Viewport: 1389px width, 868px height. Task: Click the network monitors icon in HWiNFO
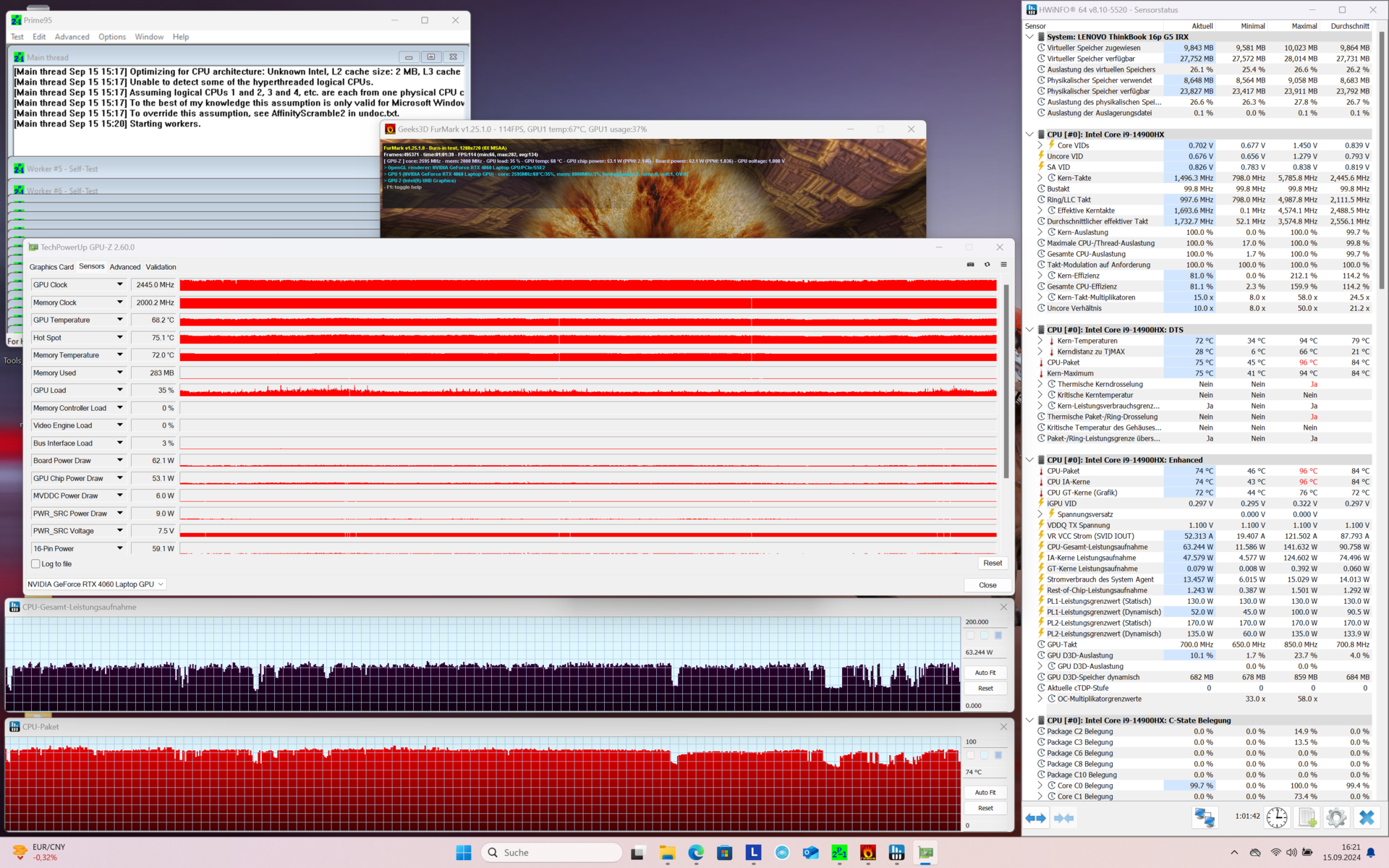[x=1205, y=817]
